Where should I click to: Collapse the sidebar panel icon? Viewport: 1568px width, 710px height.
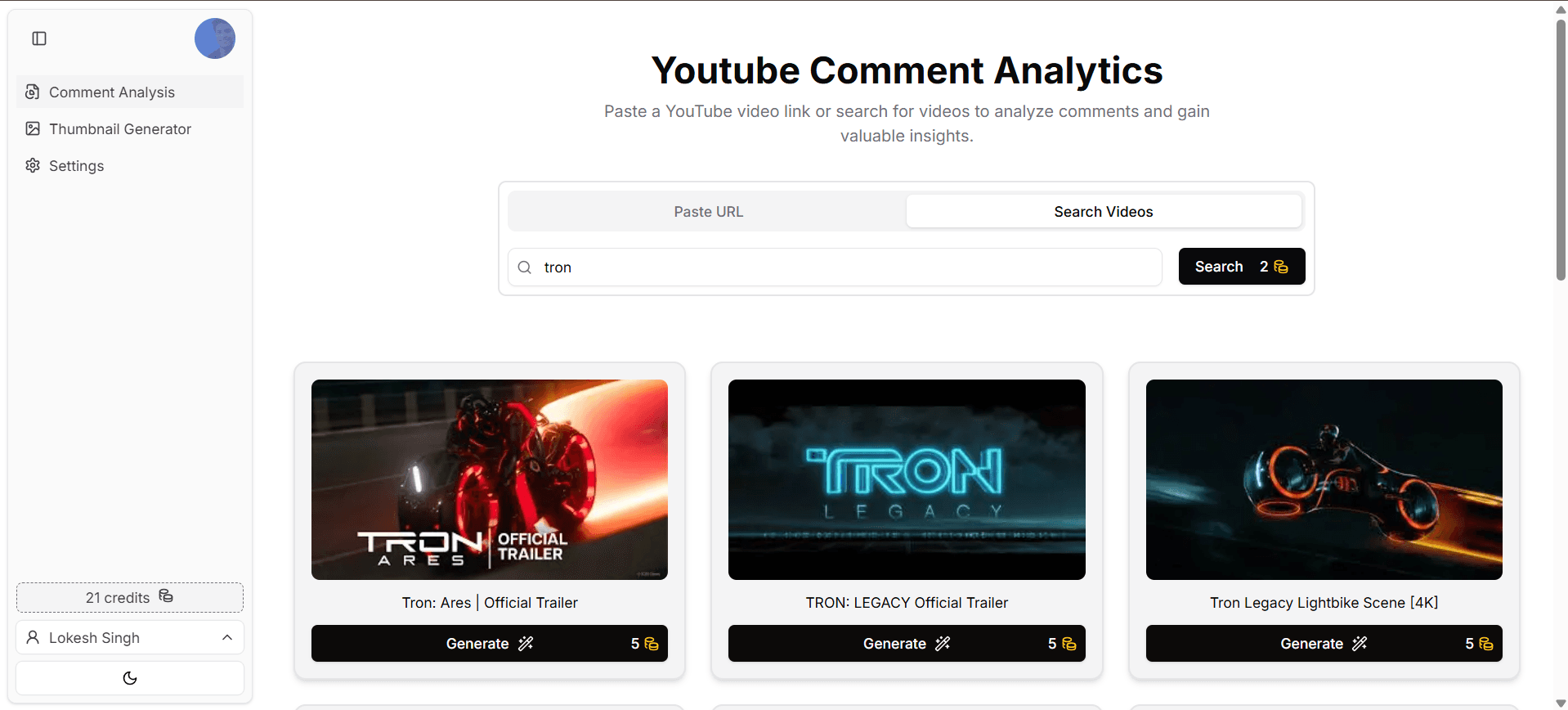pyautogui.click(x=39, y=38)
